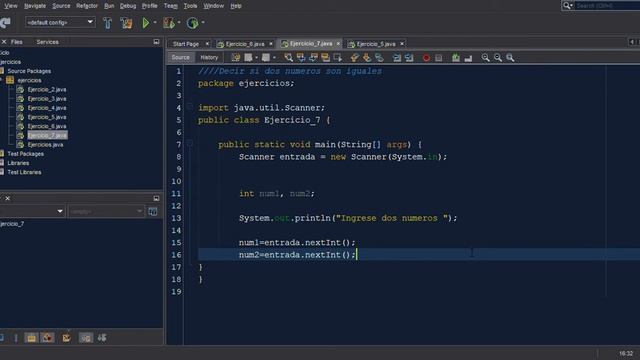Click the Shift Line Right icon
Viewport: 640px width, 360px height.
pyautogui.click(x=409, y=58)
